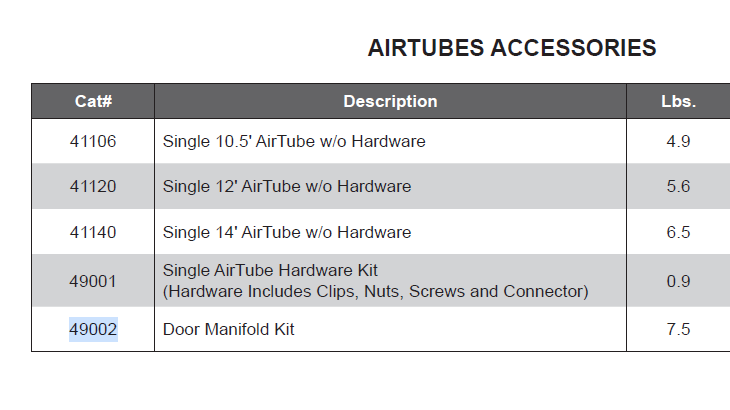
Task: Click the highlighted 49002 catalog number
Action: (93, 330)
